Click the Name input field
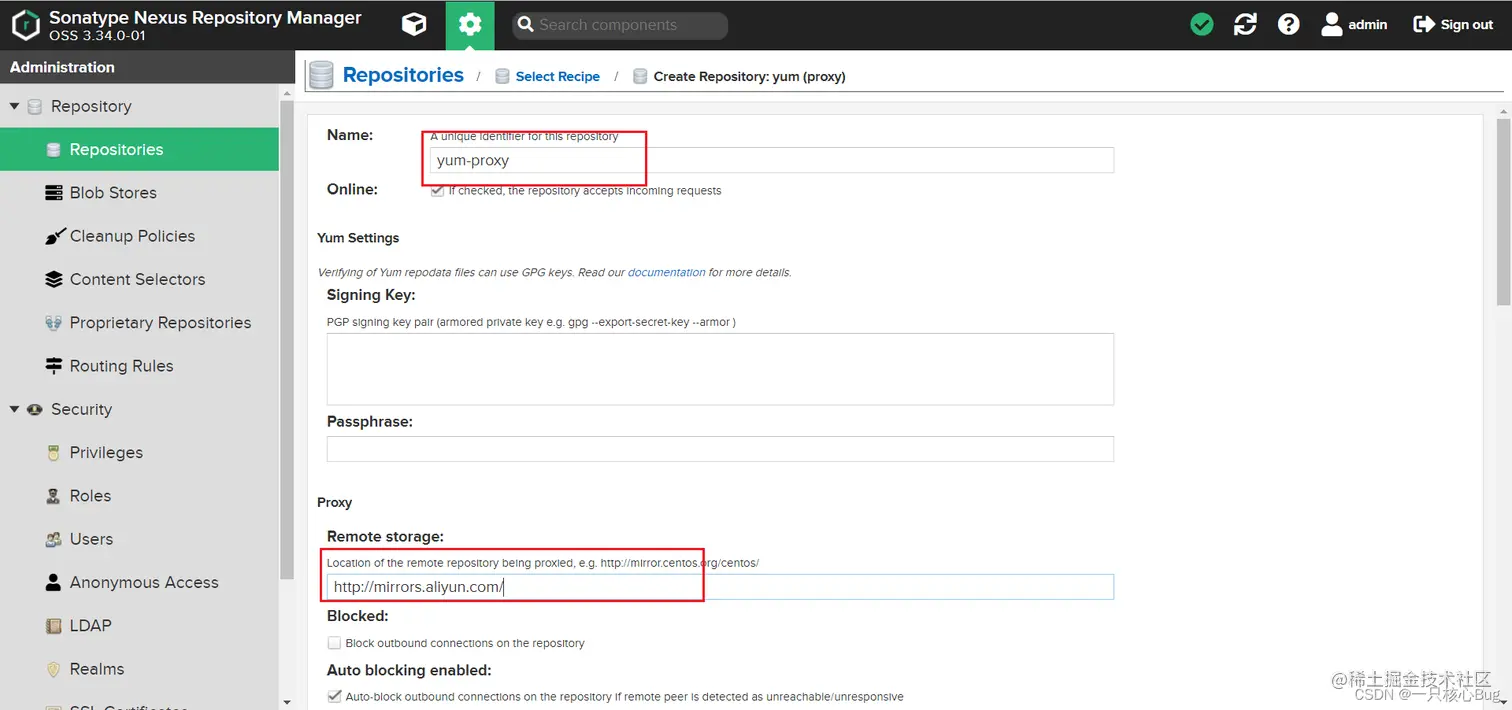 772,160
